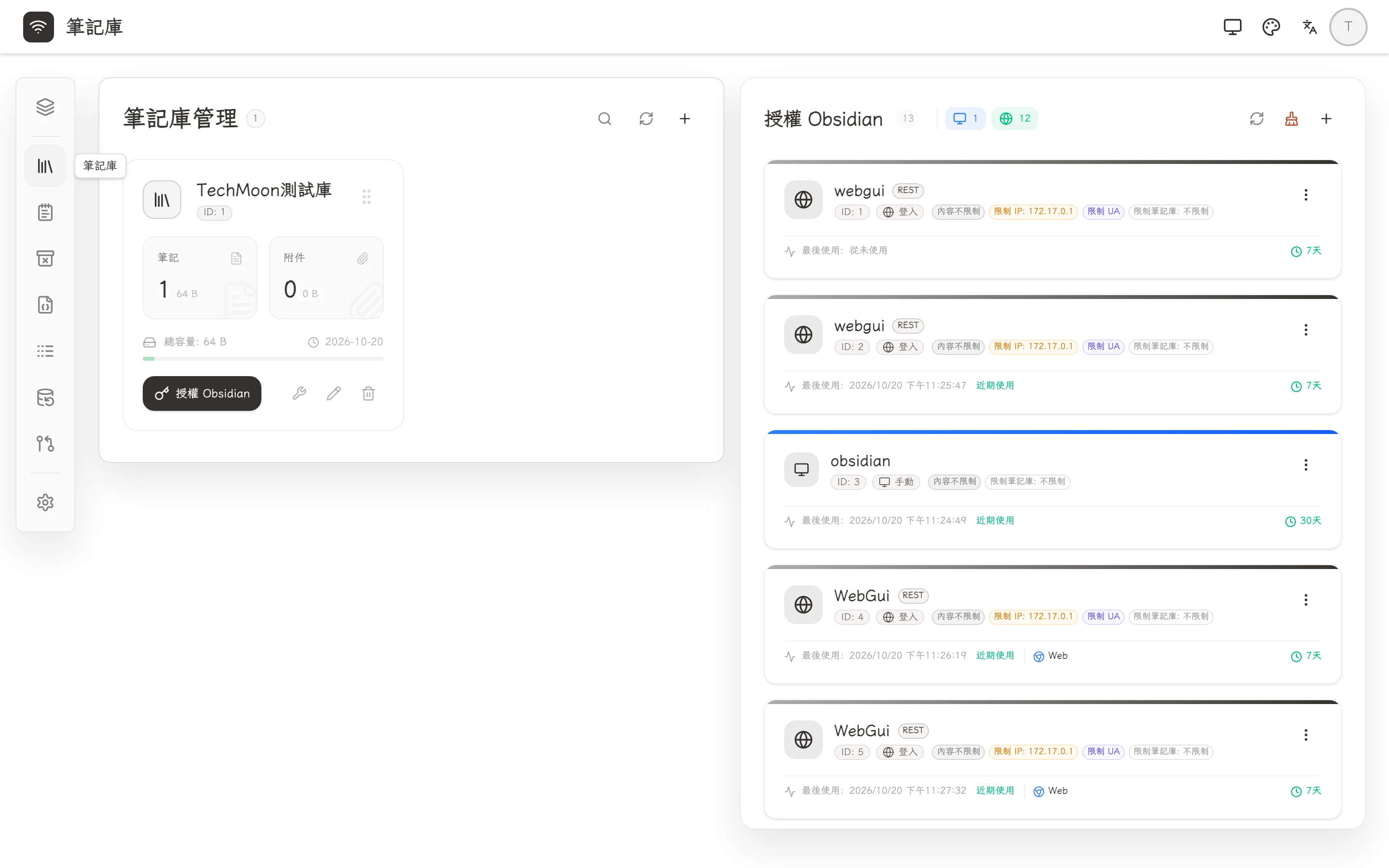Open more options for webgui ID 2

tap(1306, 330)
